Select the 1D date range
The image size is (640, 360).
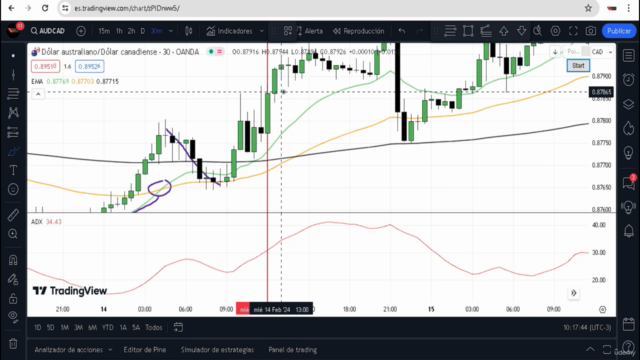coord(38,327)
